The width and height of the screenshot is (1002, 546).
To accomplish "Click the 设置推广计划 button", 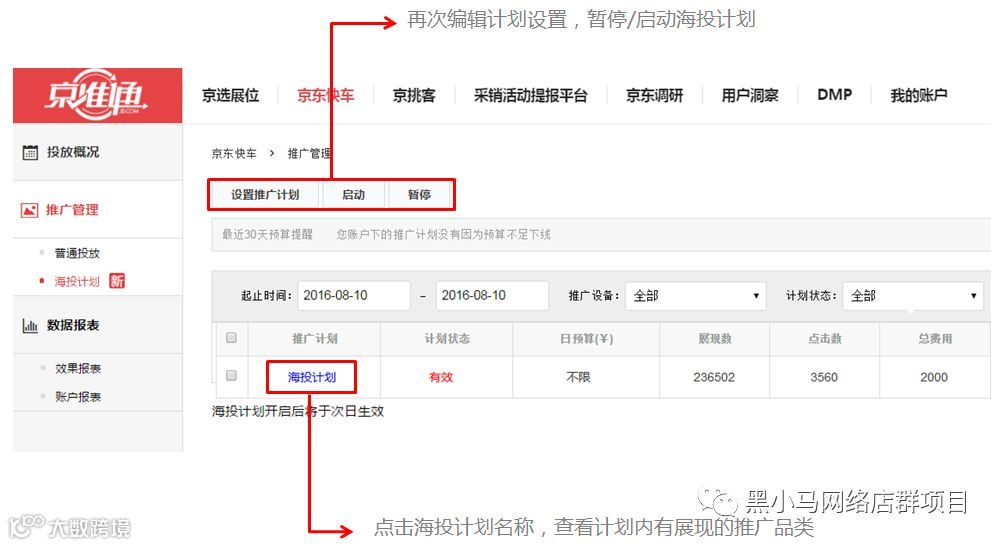I will click(x=265, y=194).
